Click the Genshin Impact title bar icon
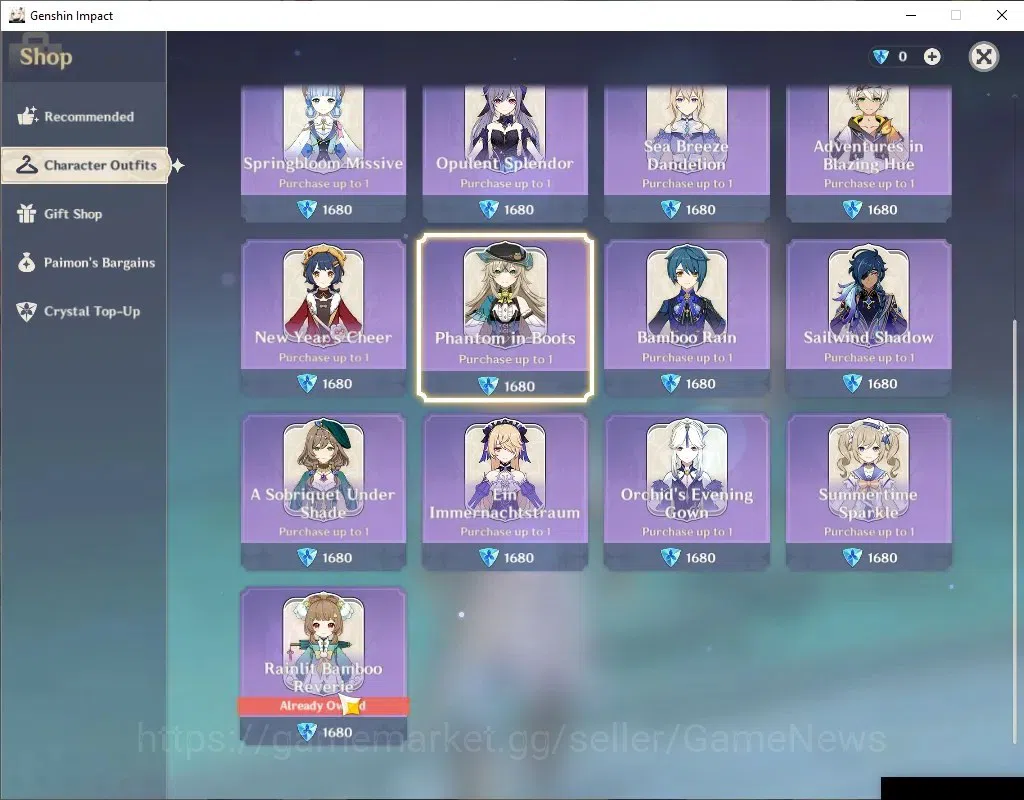This screenshot has width=1024, height=800. (x=16, y=15)
